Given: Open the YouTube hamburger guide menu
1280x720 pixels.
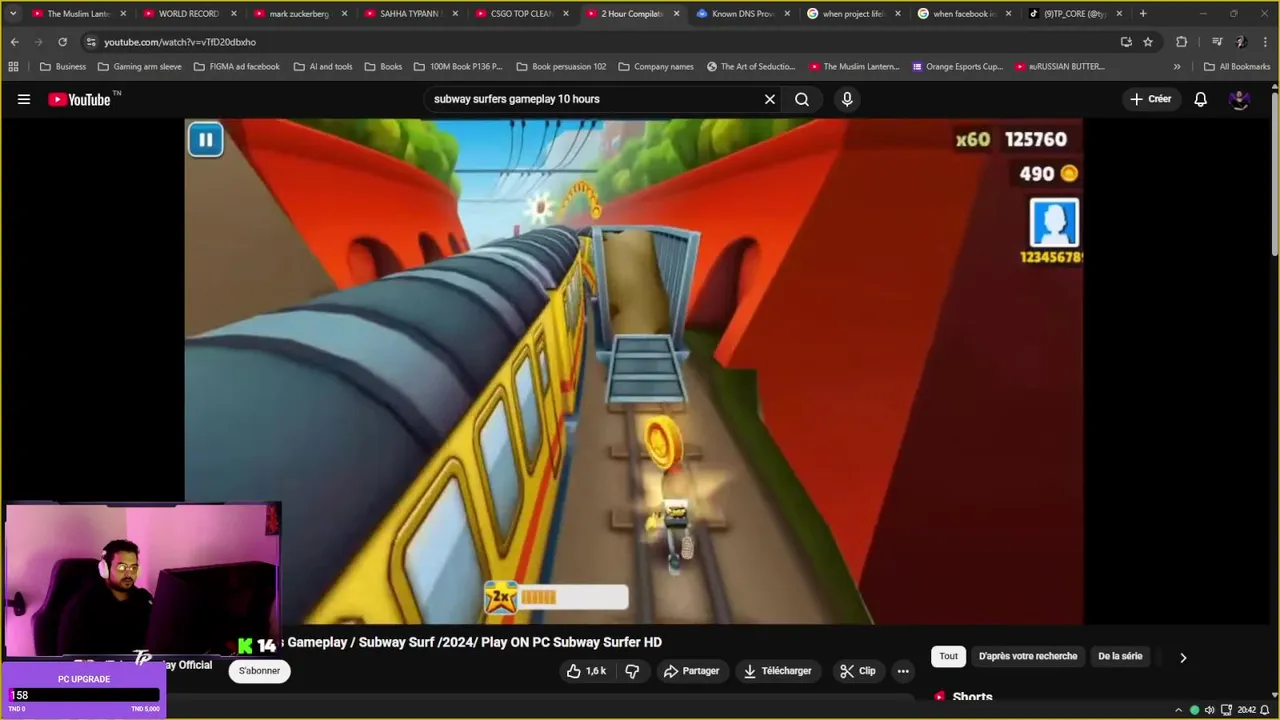Looking at the screenshot, I should point(24,99).
